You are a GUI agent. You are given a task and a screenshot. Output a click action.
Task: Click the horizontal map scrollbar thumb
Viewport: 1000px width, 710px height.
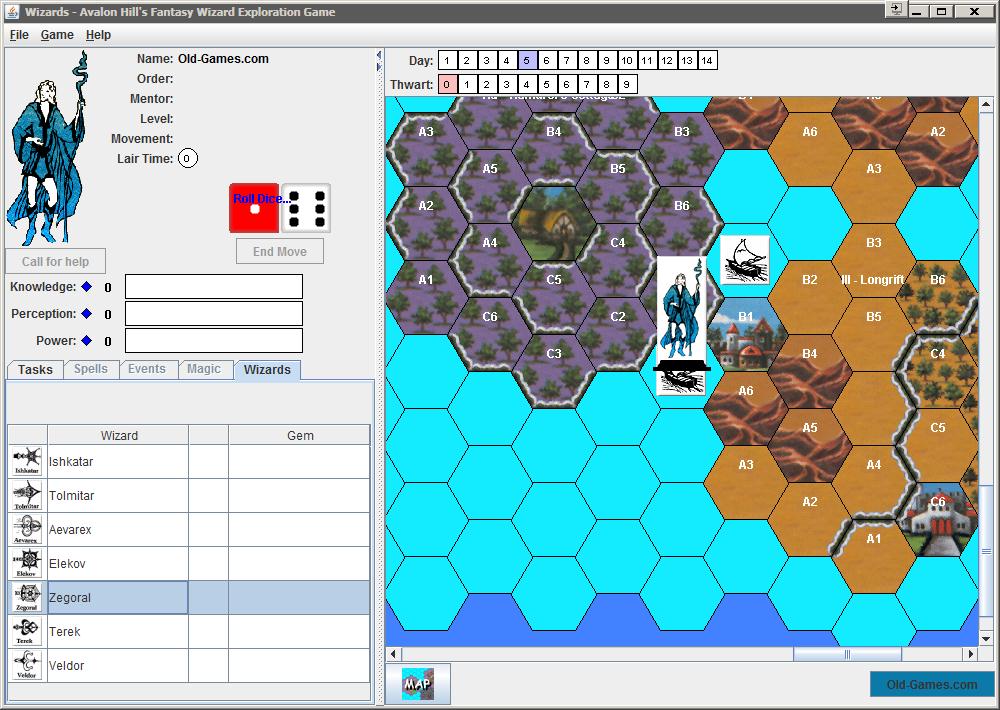[x=847, y=654]
